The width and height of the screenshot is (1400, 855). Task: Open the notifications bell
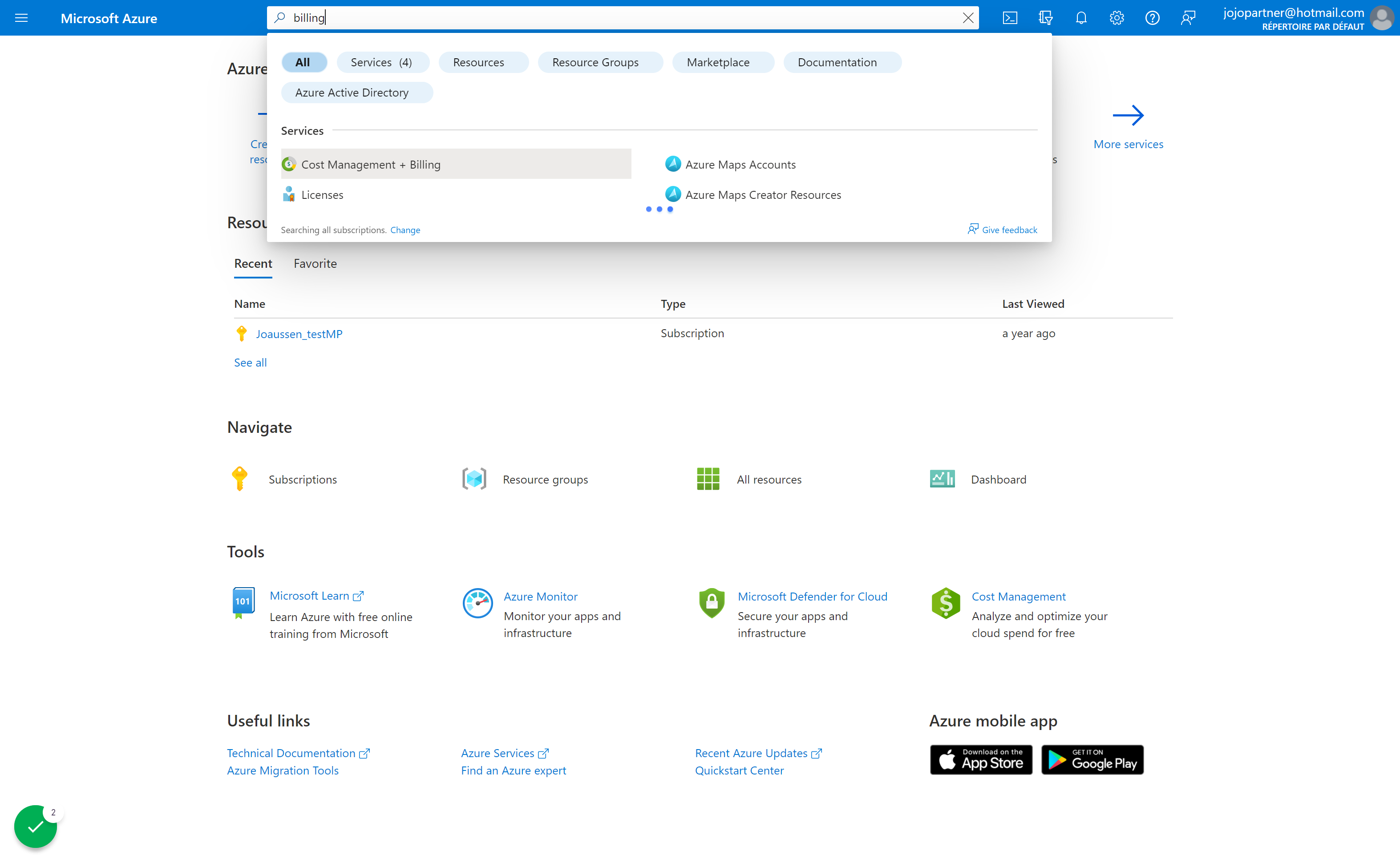[x=1080, y=18]
